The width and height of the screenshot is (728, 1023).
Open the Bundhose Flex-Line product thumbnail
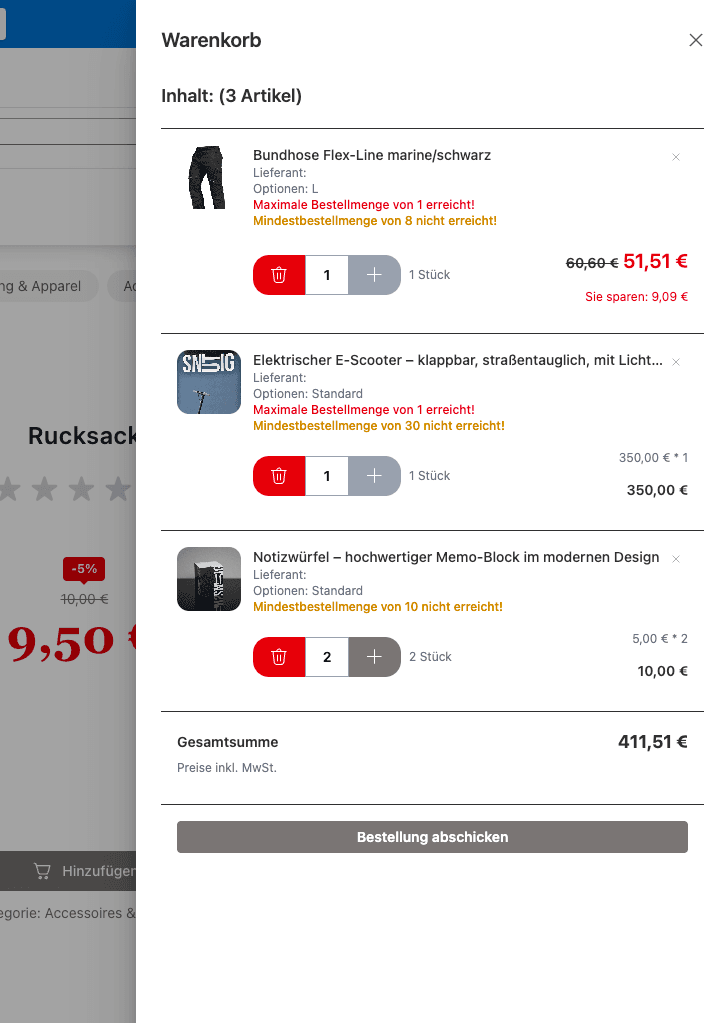pyautogui.click(x=208, y=178)
